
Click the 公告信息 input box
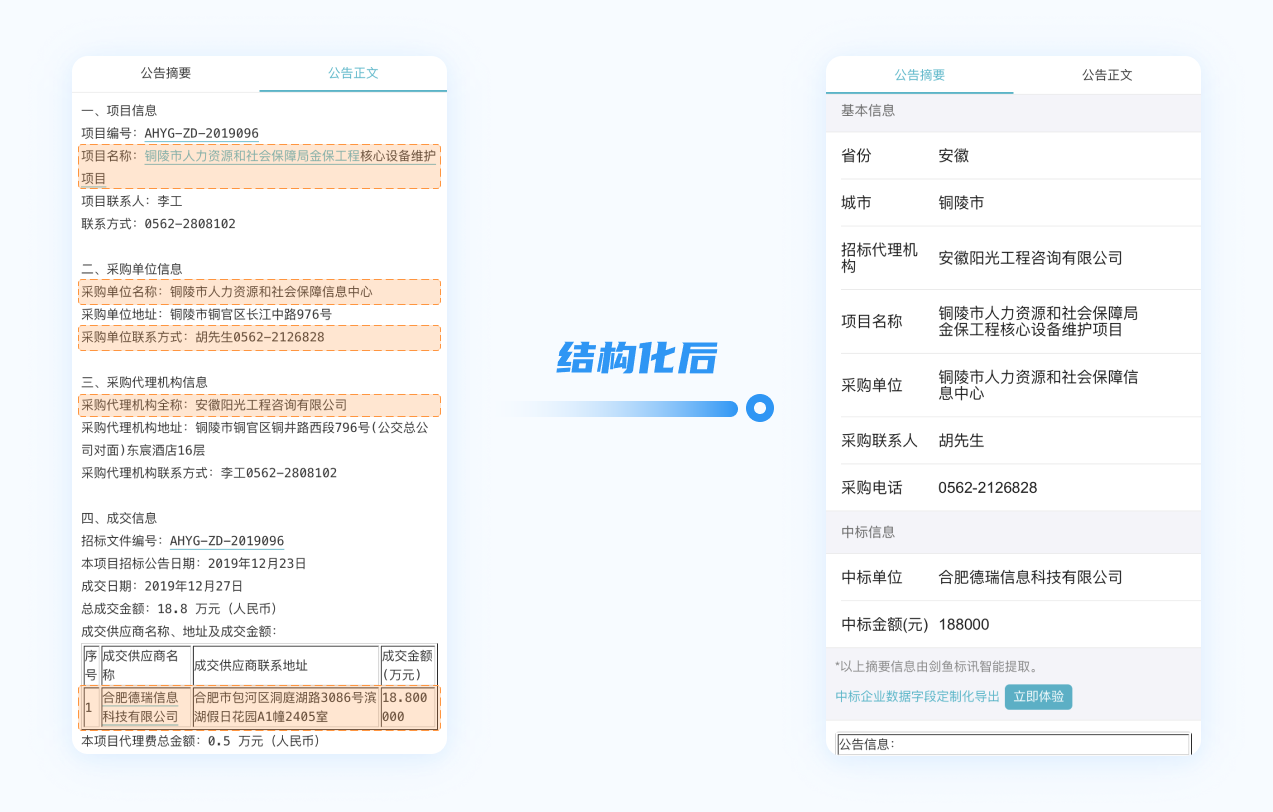click(1013, 744)
